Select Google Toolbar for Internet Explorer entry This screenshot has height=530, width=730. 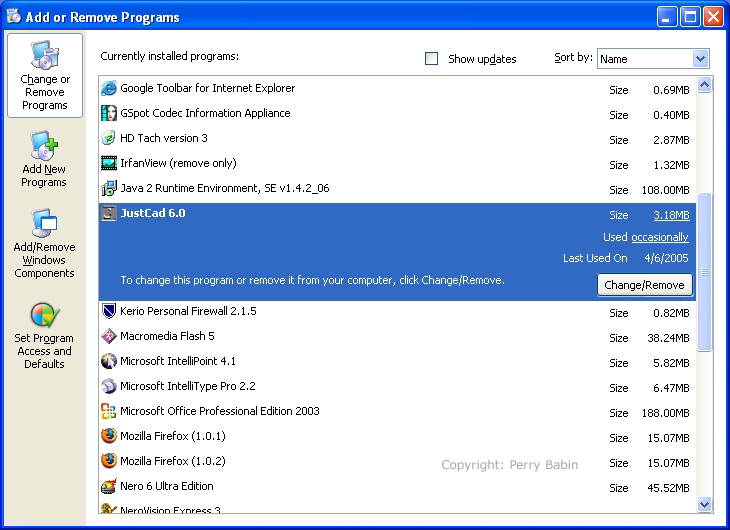pyautogui.click(x=397, y=88)
